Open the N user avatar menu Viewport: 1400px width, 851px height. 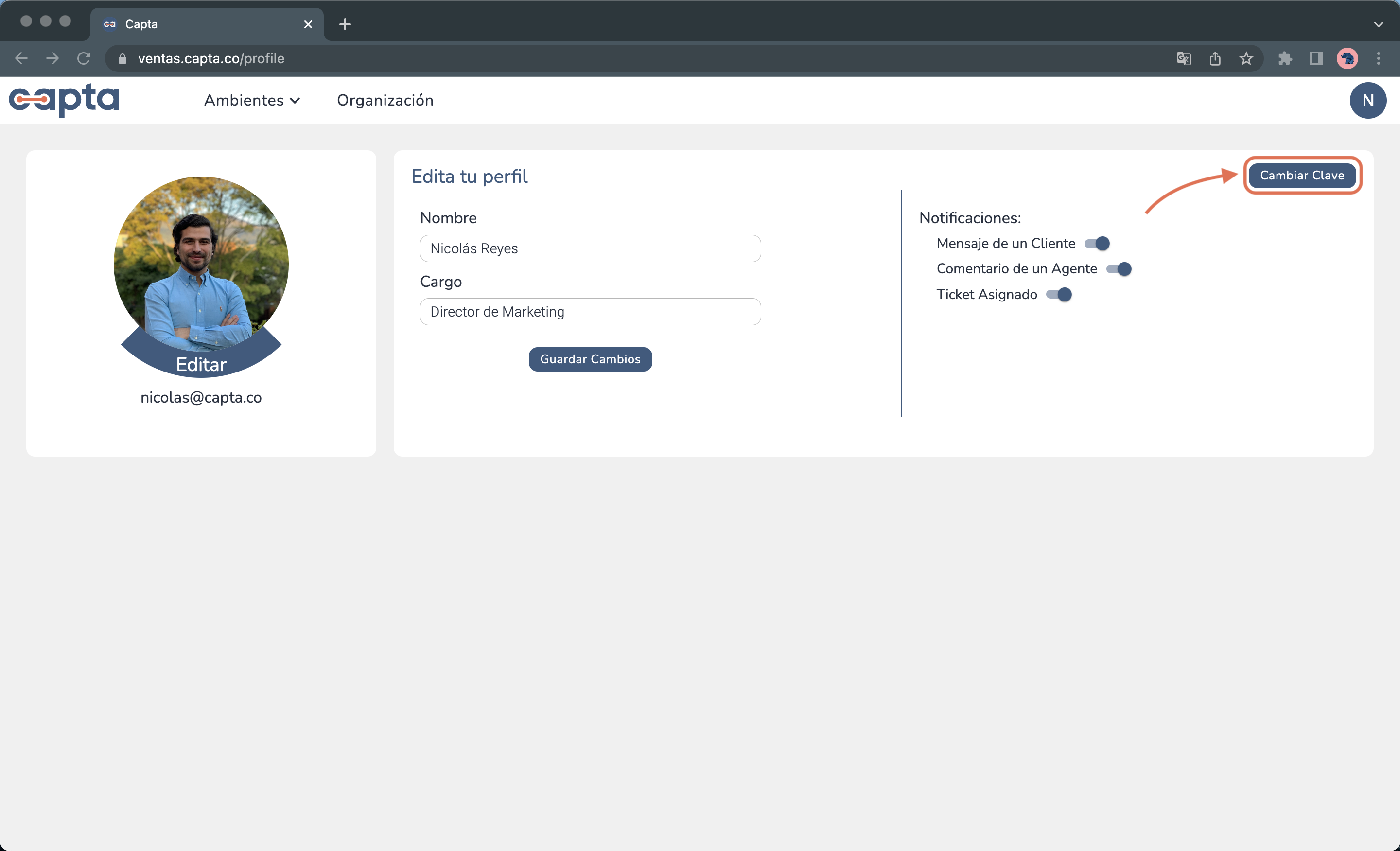pos(1367,101)
